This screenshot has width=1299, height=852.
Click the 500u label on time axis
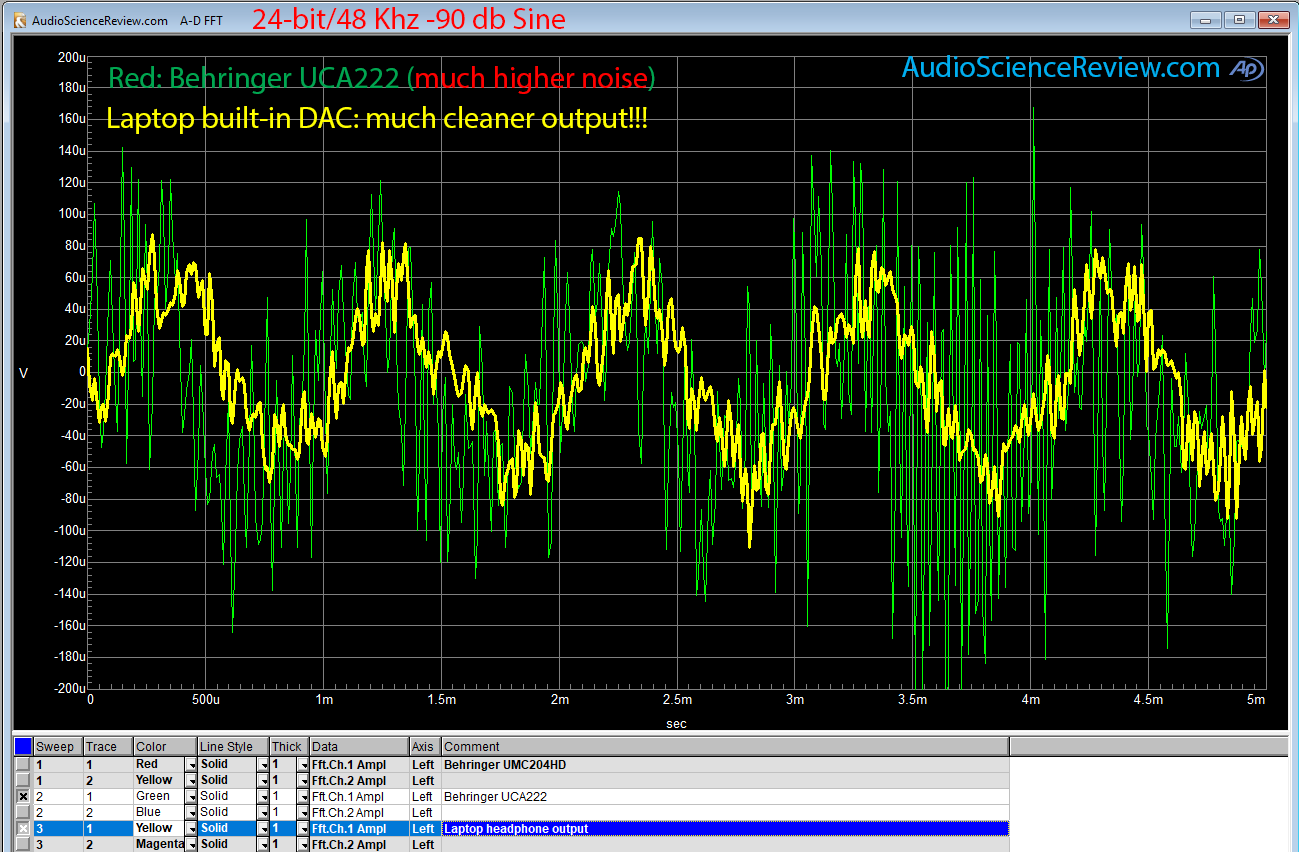pos(205,700)
